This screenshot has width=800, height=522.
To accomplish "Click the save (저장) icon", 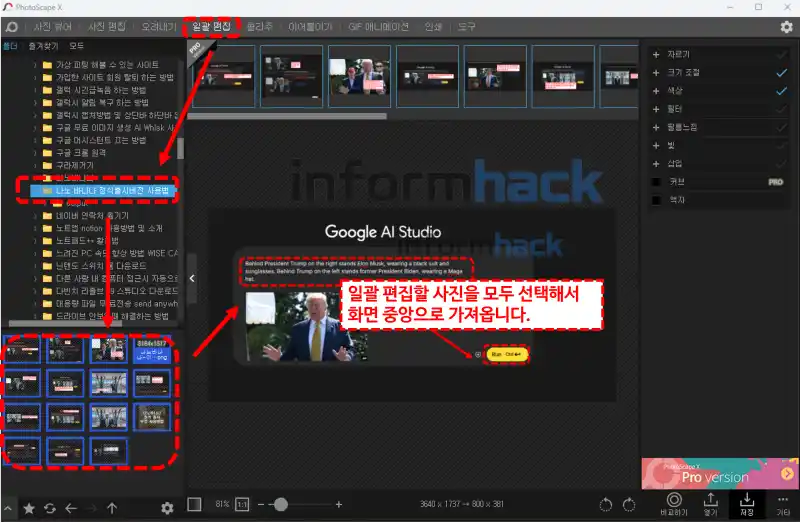I will (x=746, y=504).
